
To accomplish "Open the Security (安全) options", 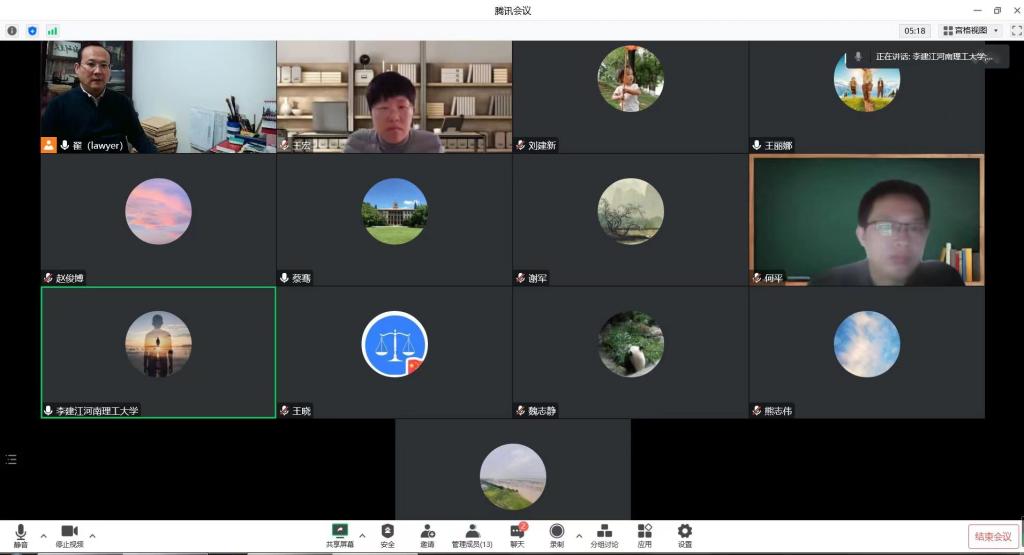I will (x=387, y=535).
